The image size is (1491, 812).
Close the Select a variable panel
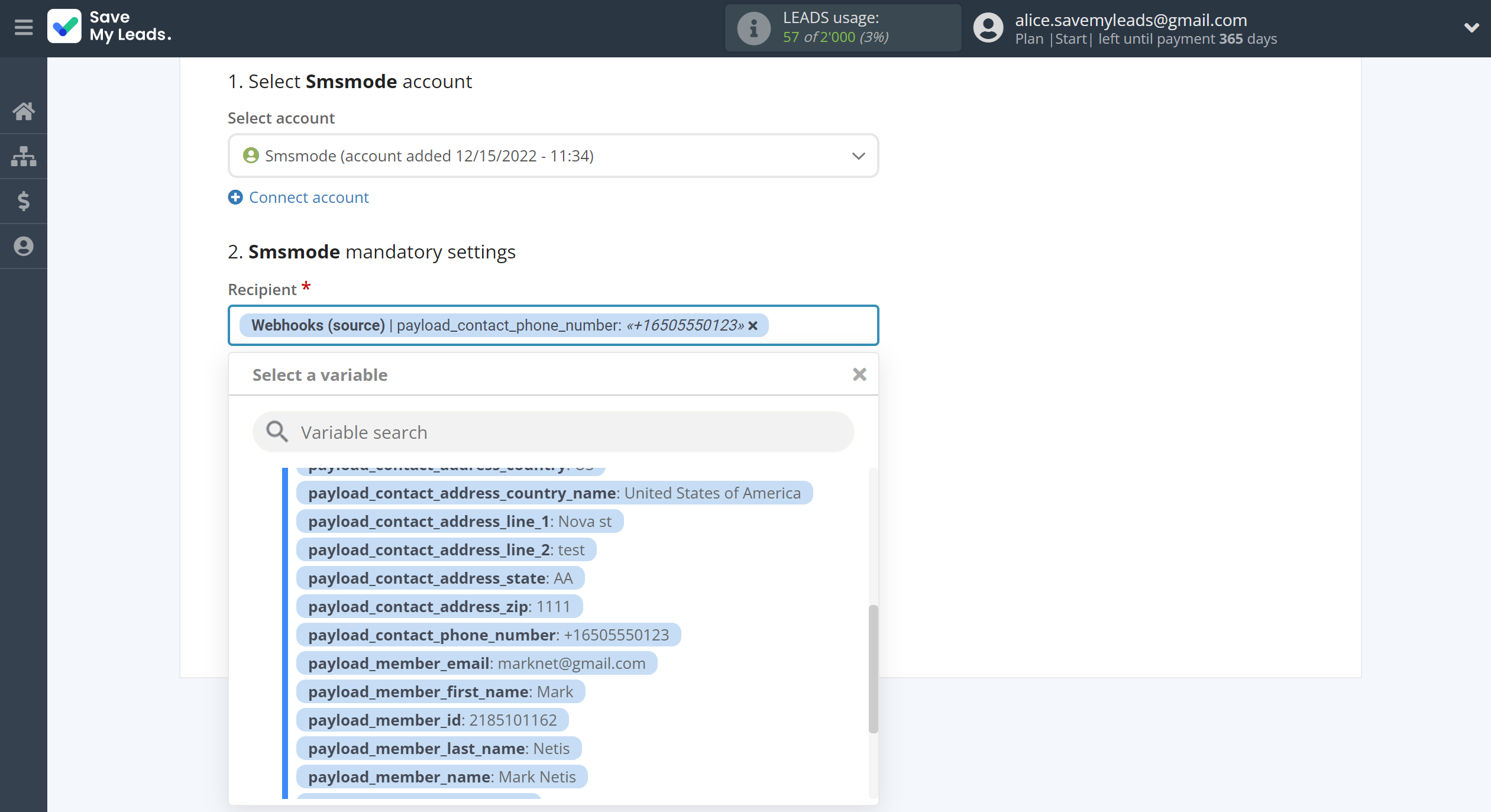point(859,374)
